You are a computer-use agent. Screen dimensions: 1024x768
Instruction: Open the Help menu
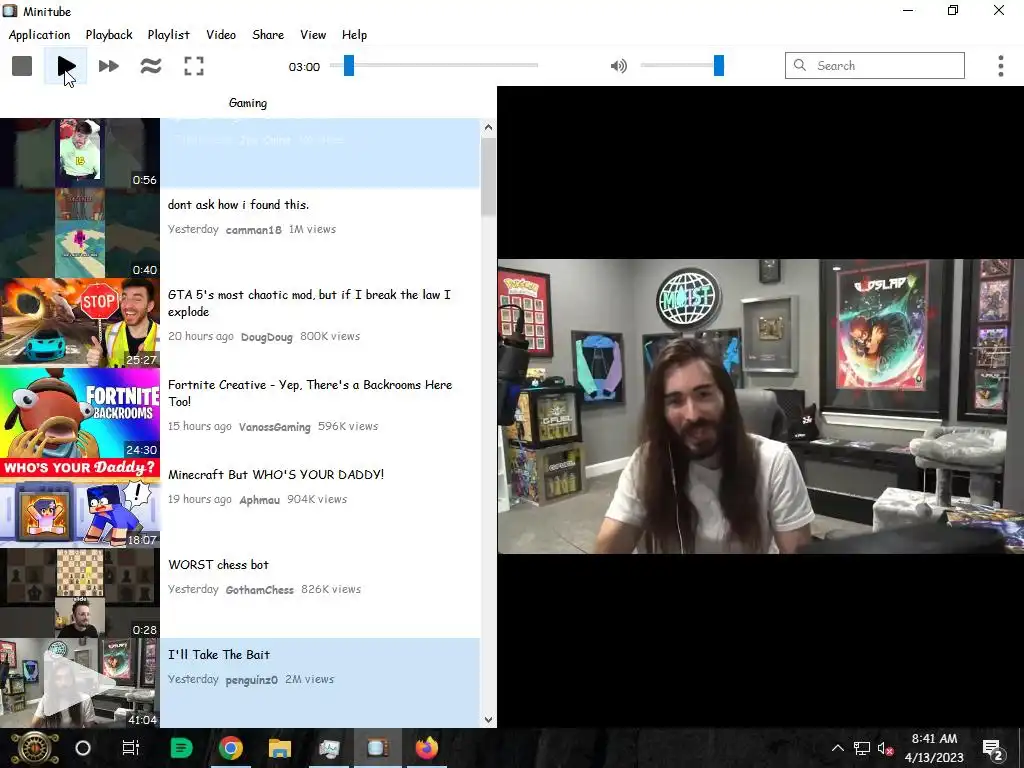(x=354, y=35)
